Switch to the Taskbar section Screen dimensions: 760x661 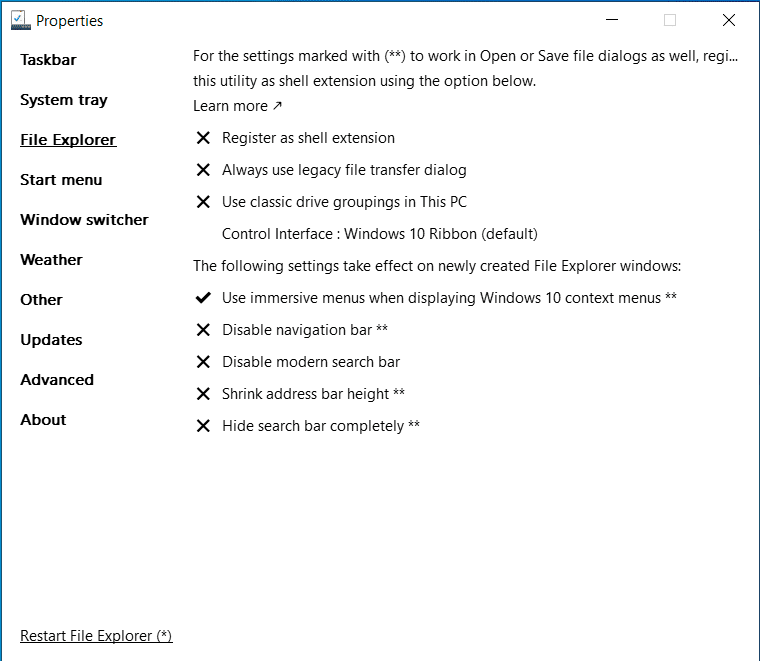click(48, 60)
